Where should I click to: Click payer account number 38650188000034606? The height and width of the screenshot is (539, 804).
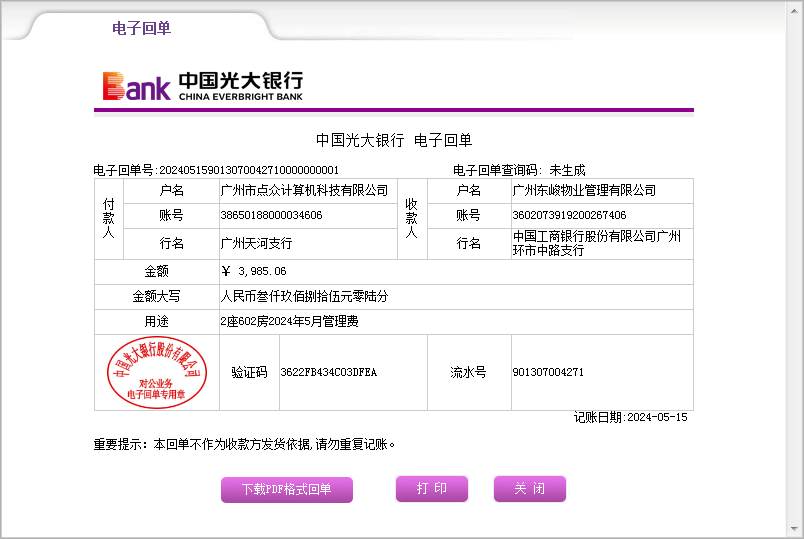(271, 215)
